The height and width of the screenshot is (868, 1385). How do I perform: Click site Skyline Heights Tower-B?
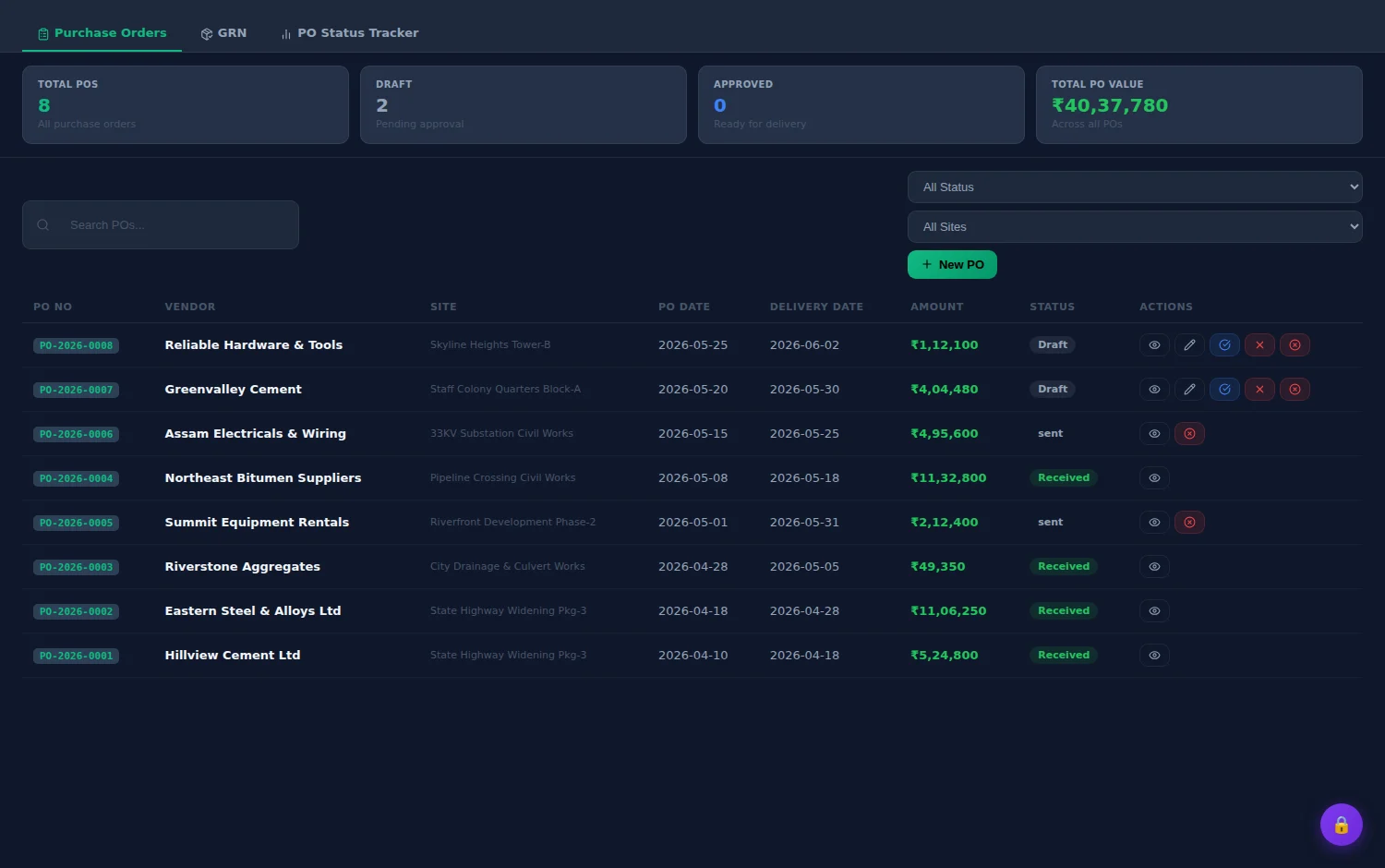coord(490,344)
